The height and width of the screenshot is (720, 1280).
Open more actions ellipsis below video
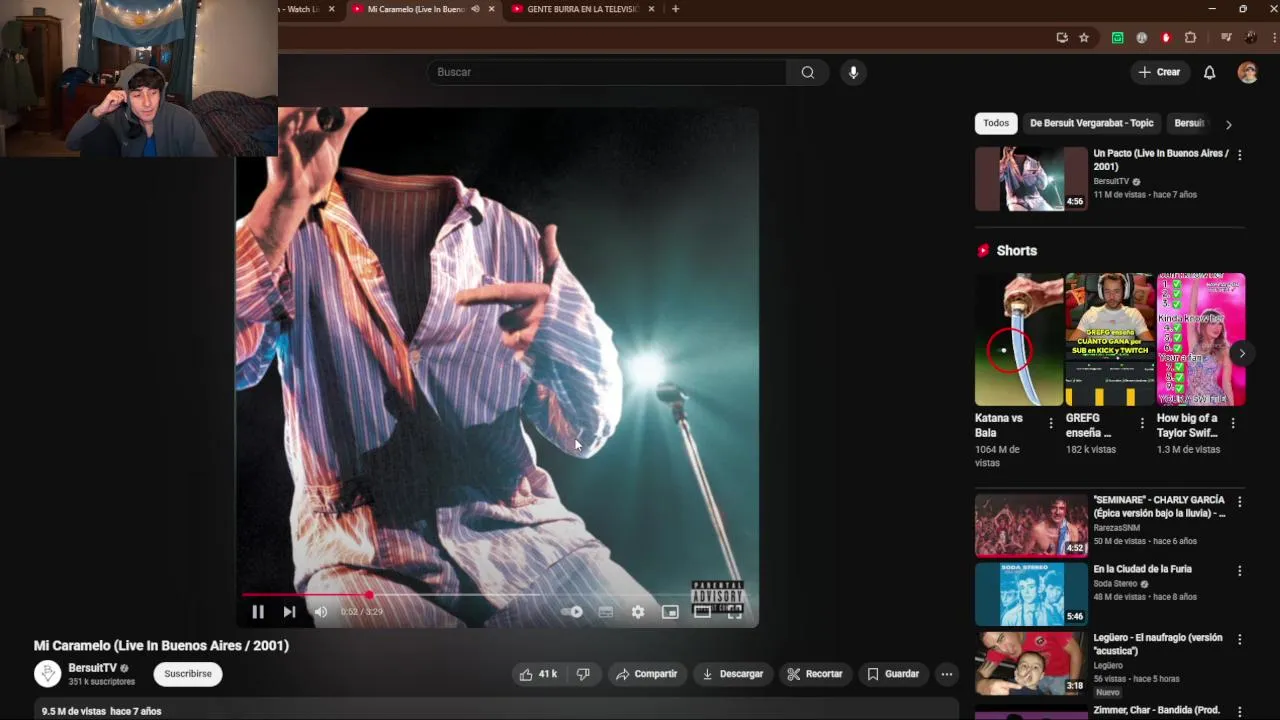coord(946,674)
